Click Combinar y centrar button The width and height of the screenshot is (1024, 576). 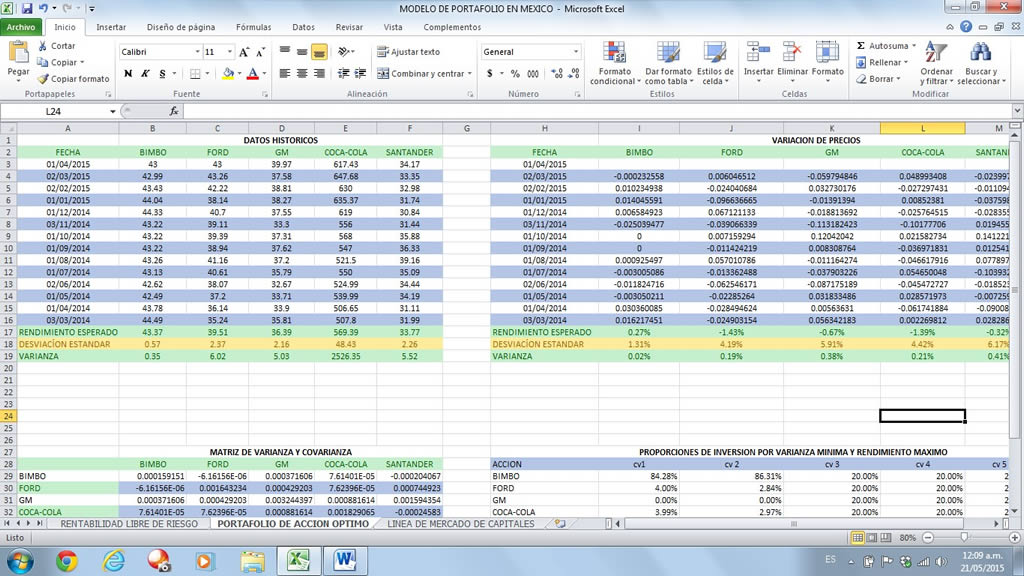point(421,74)
